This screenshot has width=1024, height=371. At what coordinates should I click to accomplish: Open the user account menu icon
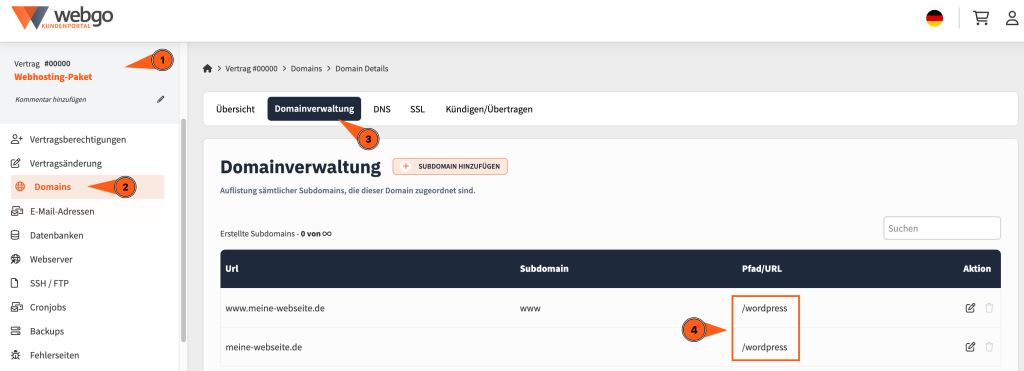point(1013,18)
